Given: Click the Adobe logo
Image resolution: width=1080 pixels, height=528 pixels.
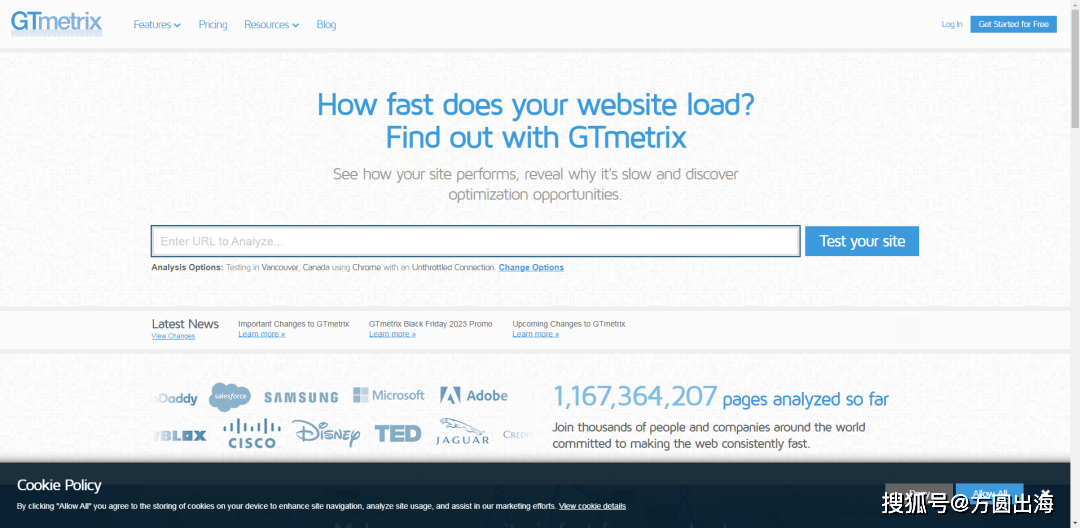Looking at the screenshot, I should pos(474,395).
